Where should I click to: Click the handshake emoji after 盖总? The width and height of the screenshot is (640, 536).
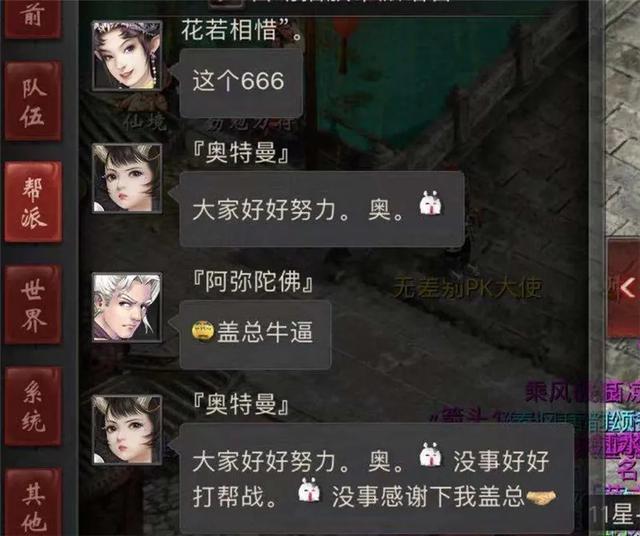pyautogui.click(x=541, y=496)
